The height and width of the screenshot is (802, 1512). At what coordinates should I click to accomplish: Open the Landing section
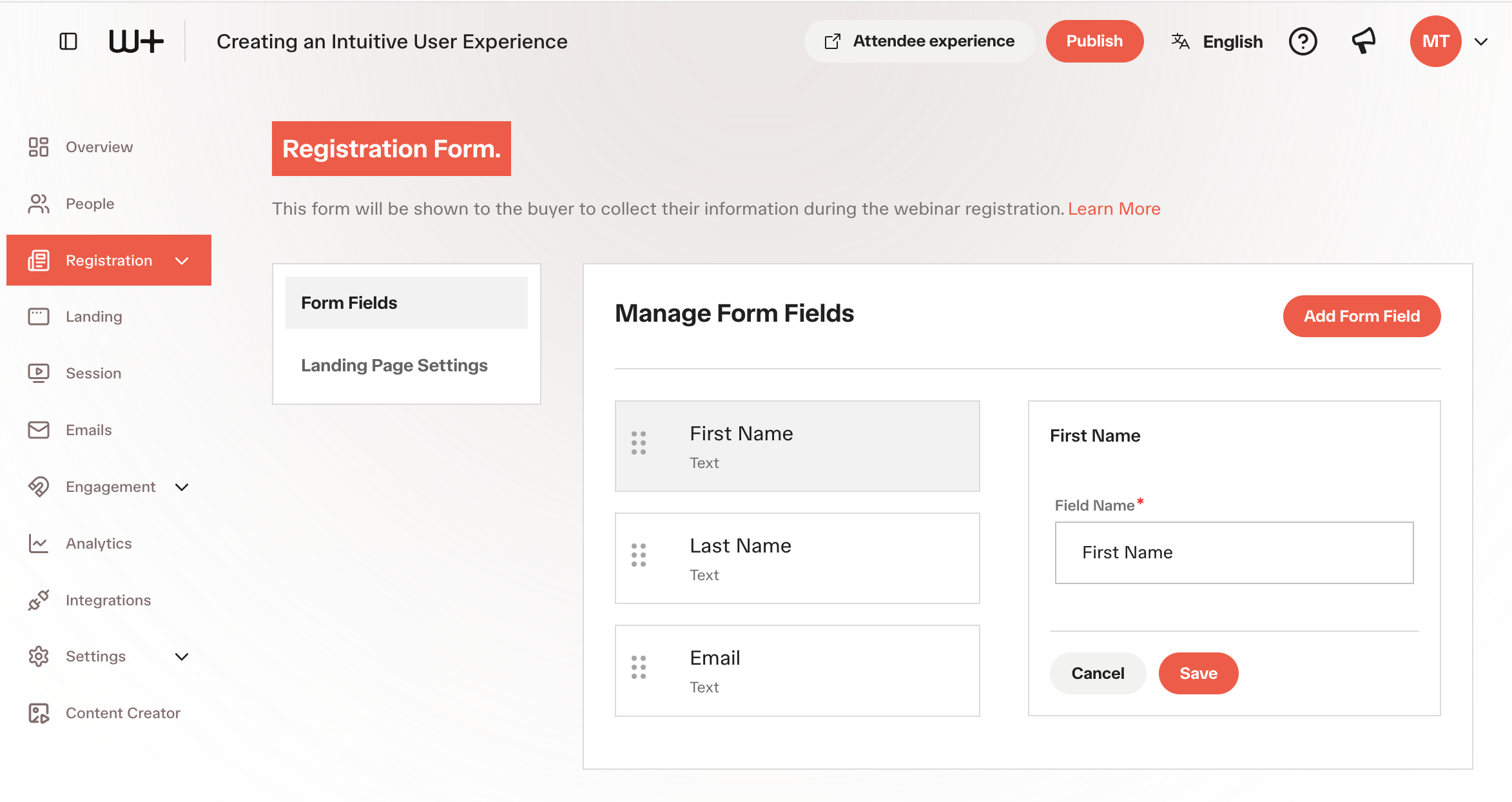click(x=94, y=317)
